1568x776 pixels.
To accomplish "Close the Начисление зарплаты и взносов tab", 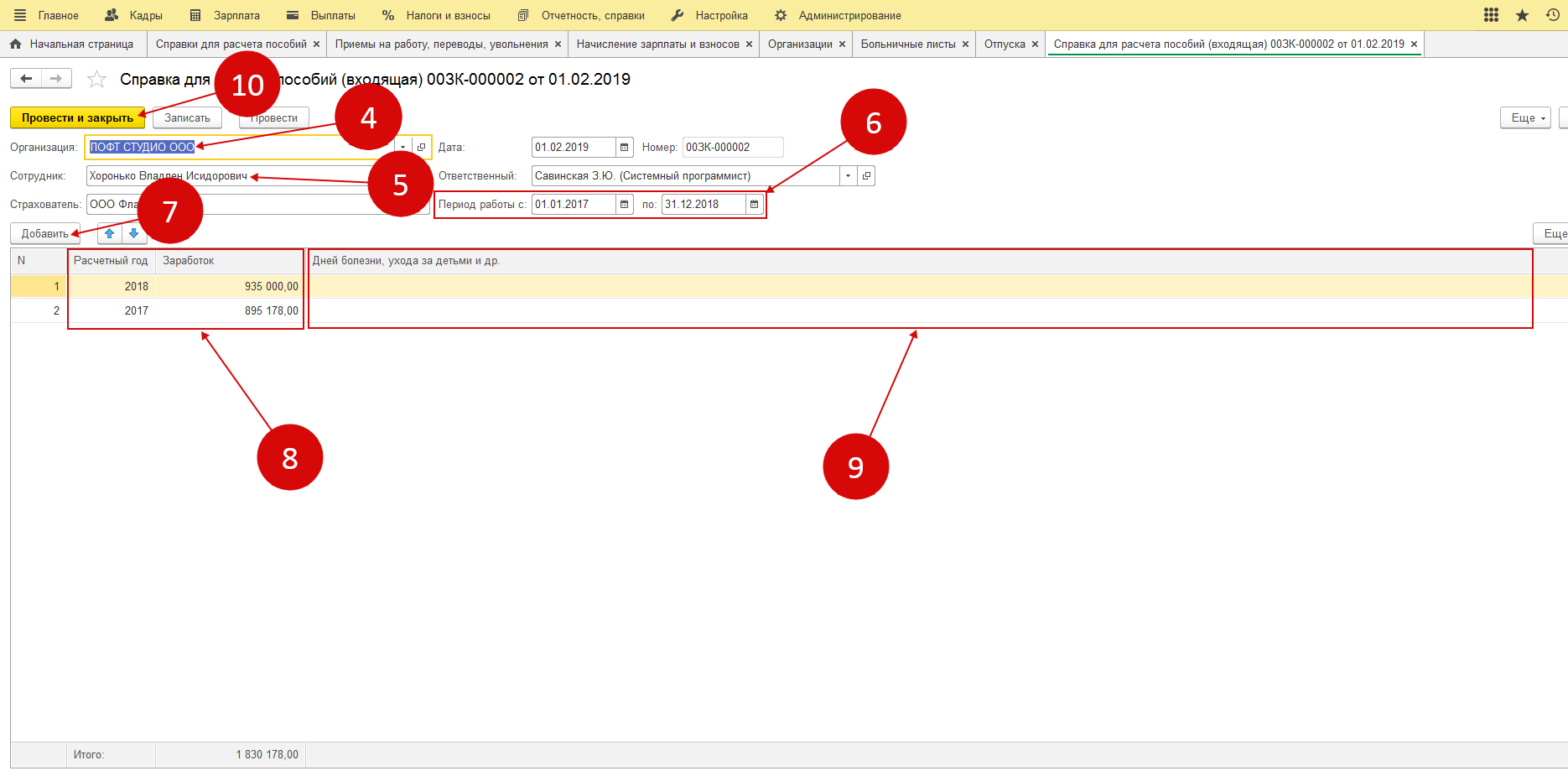I will [x=749, y=44].
